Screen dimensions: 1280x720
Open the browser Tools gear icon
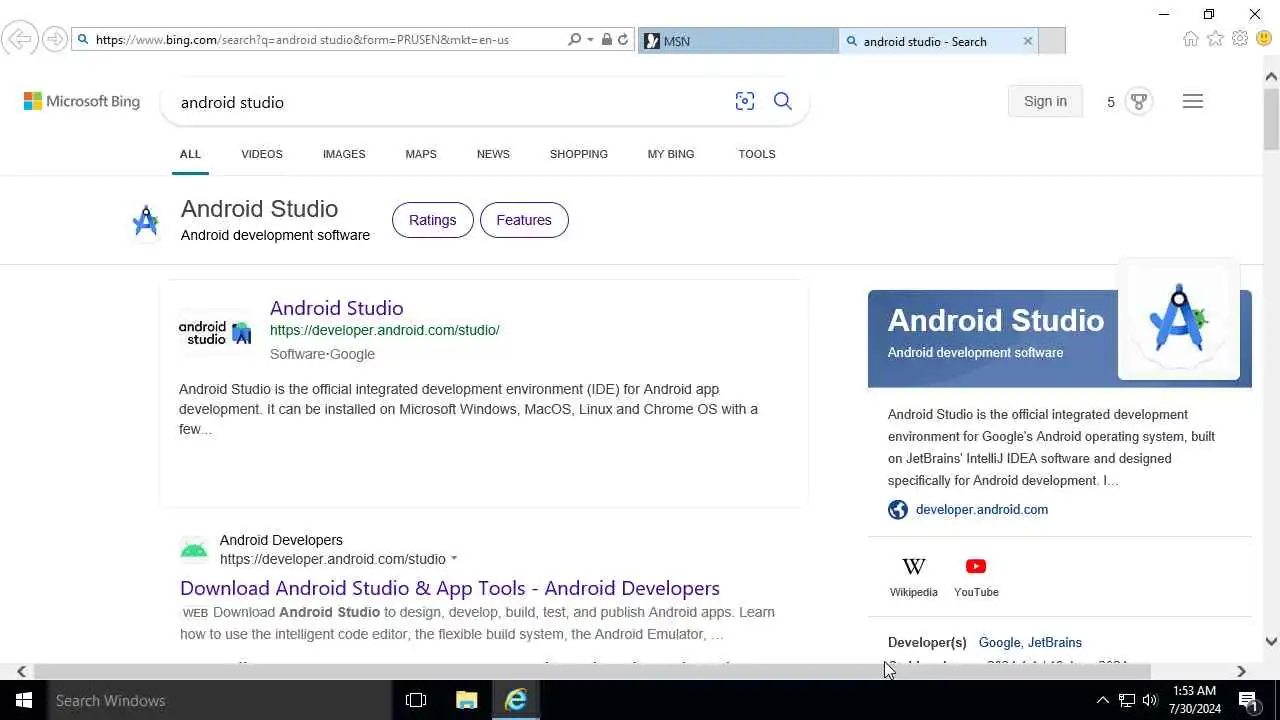[x=1240, y=39]
